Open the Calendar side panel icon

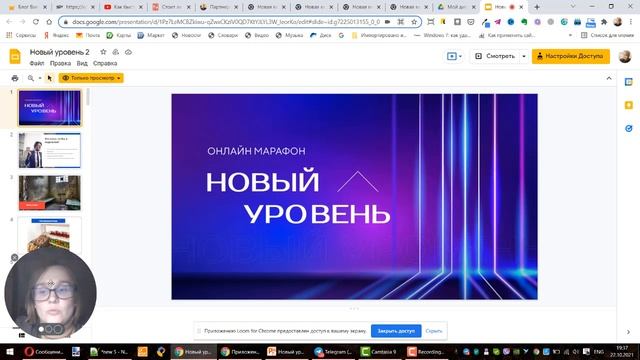629,82
